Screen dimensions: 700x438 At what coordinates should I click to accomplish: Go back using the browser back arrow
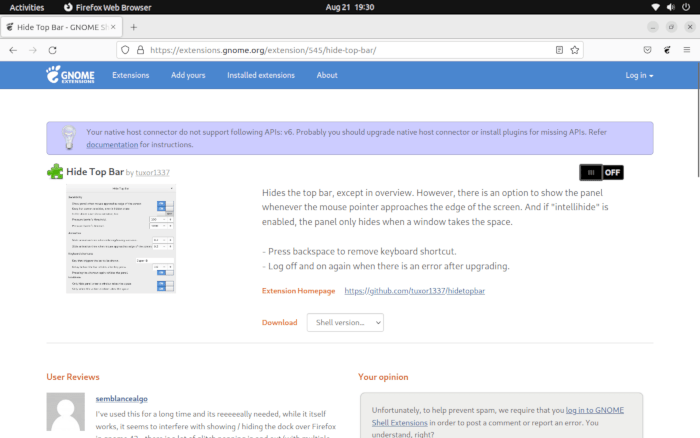tap(13, 50)
